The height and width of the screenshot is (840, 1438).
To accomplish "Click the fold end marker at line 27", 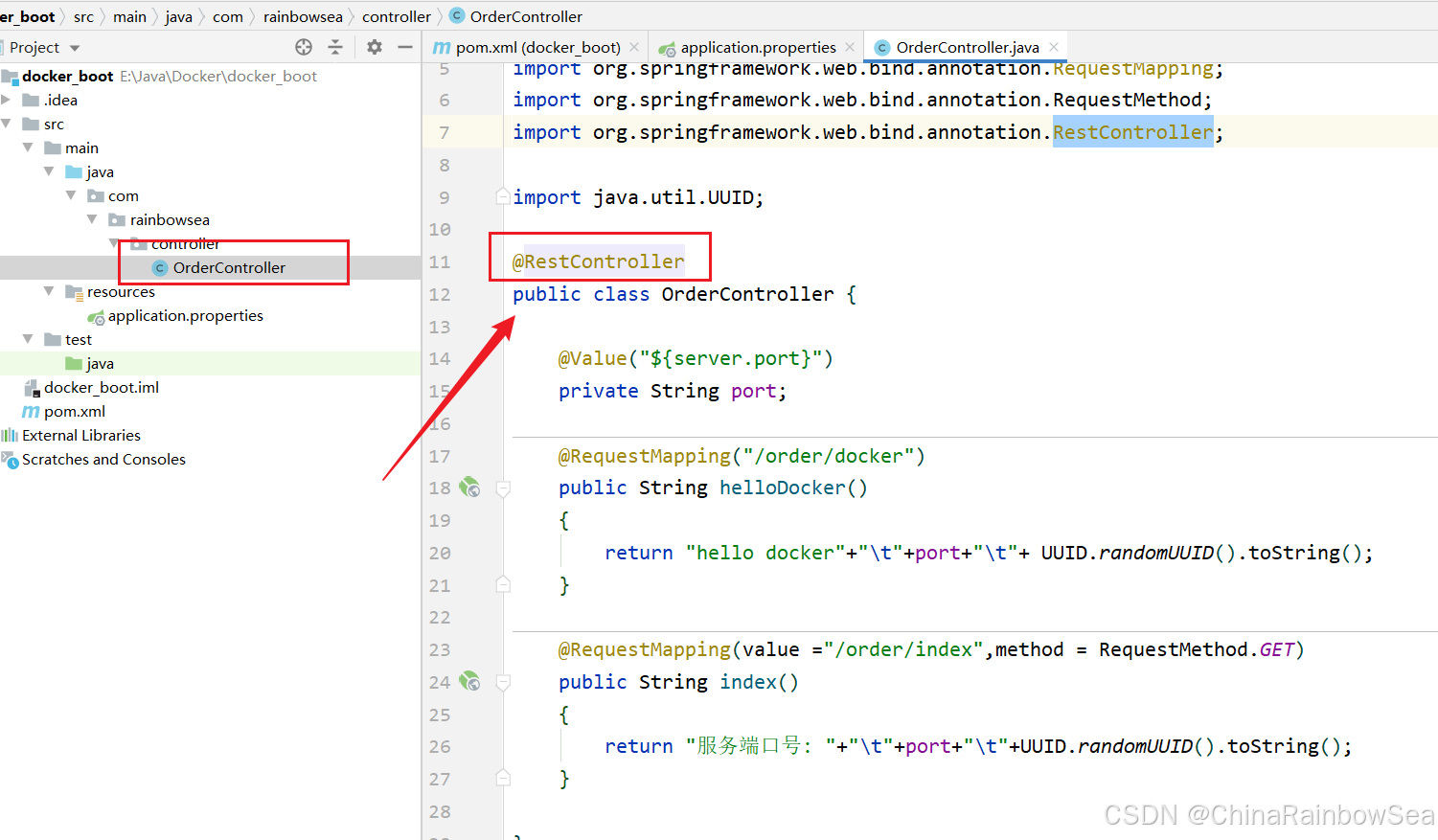I will click(x=503, y=778).
